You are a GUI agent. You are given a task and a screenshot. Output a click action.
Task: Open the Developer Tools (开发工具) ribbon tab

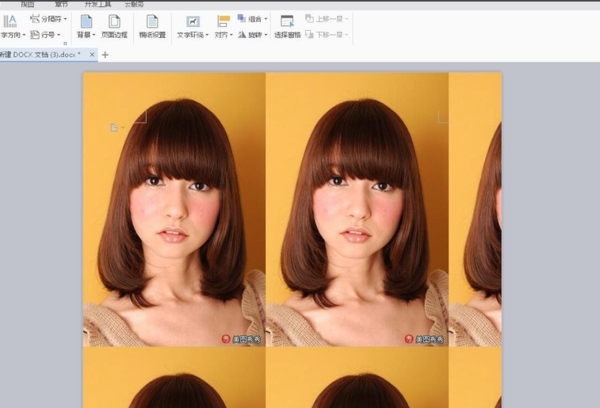pos(97,4)
